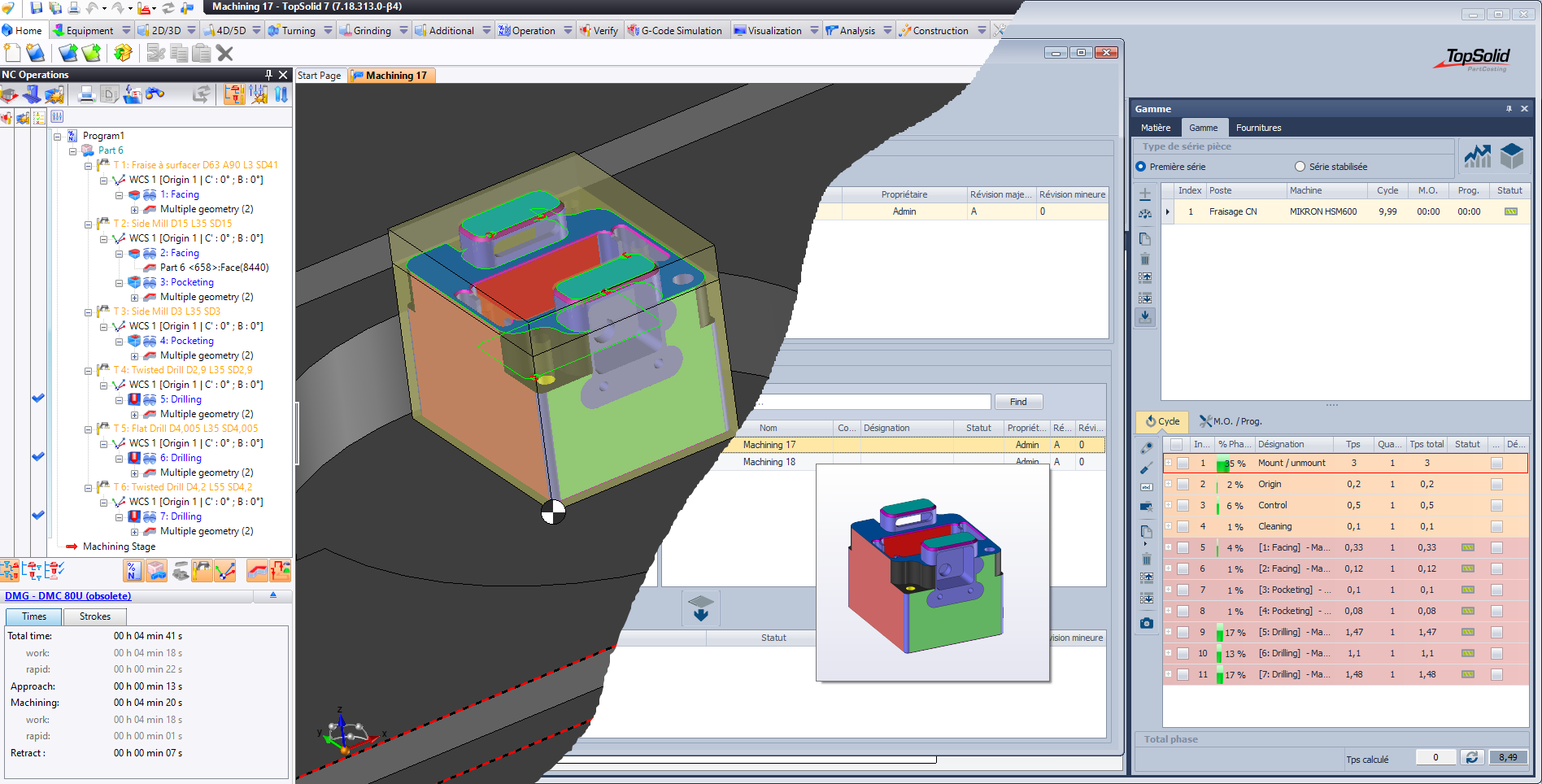Click the Cycle tab button
Screen dimensions: 1542x784
(x=1162, y=421)
